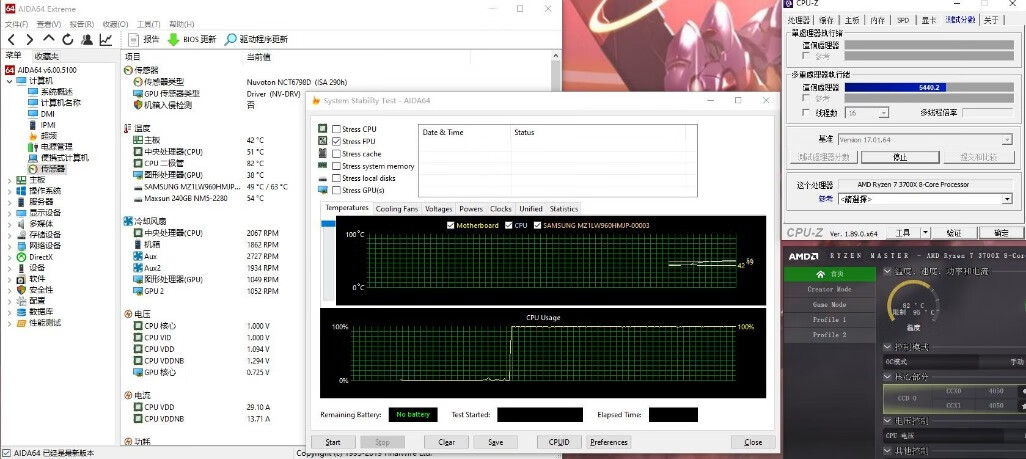This screenshot has height=459, width=1026.
Task: Uncheck Stress FPU checkbox
Action: pyautogui.click(x=336, y=141)
